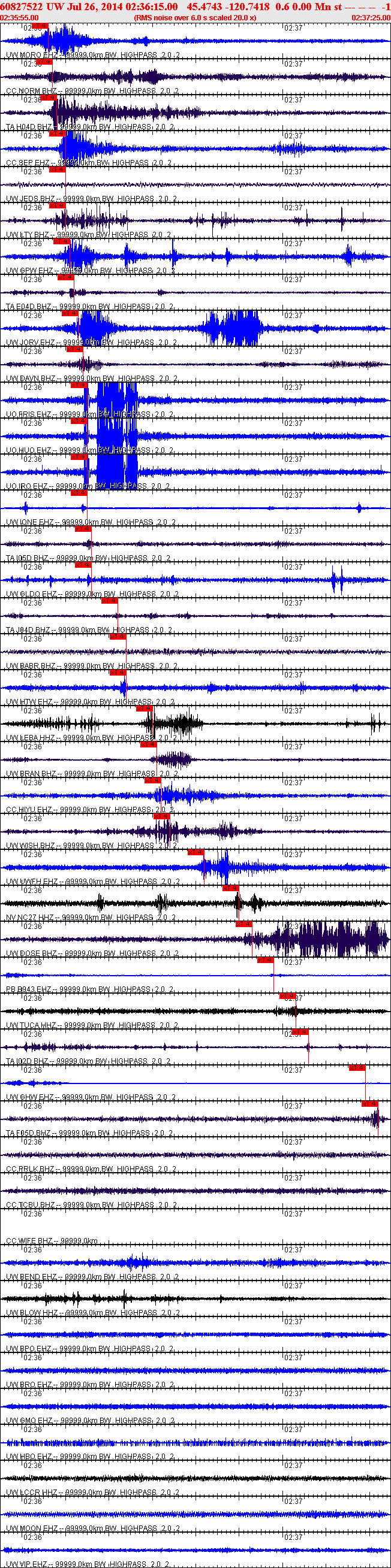Select the UW GLDO EHZ station label
The height and width of the screenshot is (1568, 391).
pyautogui.click(x=92, y=594)
